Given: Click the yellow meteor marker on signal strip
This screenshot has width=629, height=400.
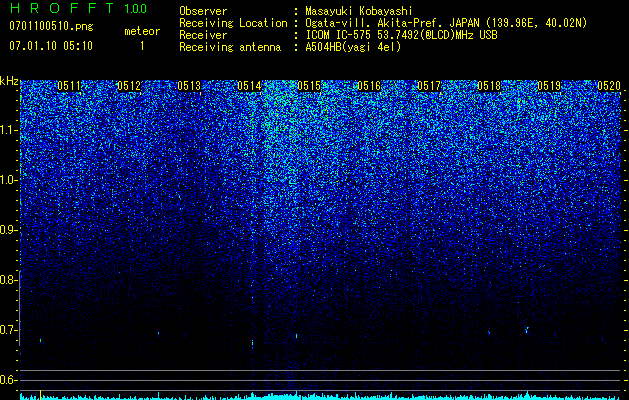Looking at the screenshot, I should pyautogui.click(x=41, y=395).
